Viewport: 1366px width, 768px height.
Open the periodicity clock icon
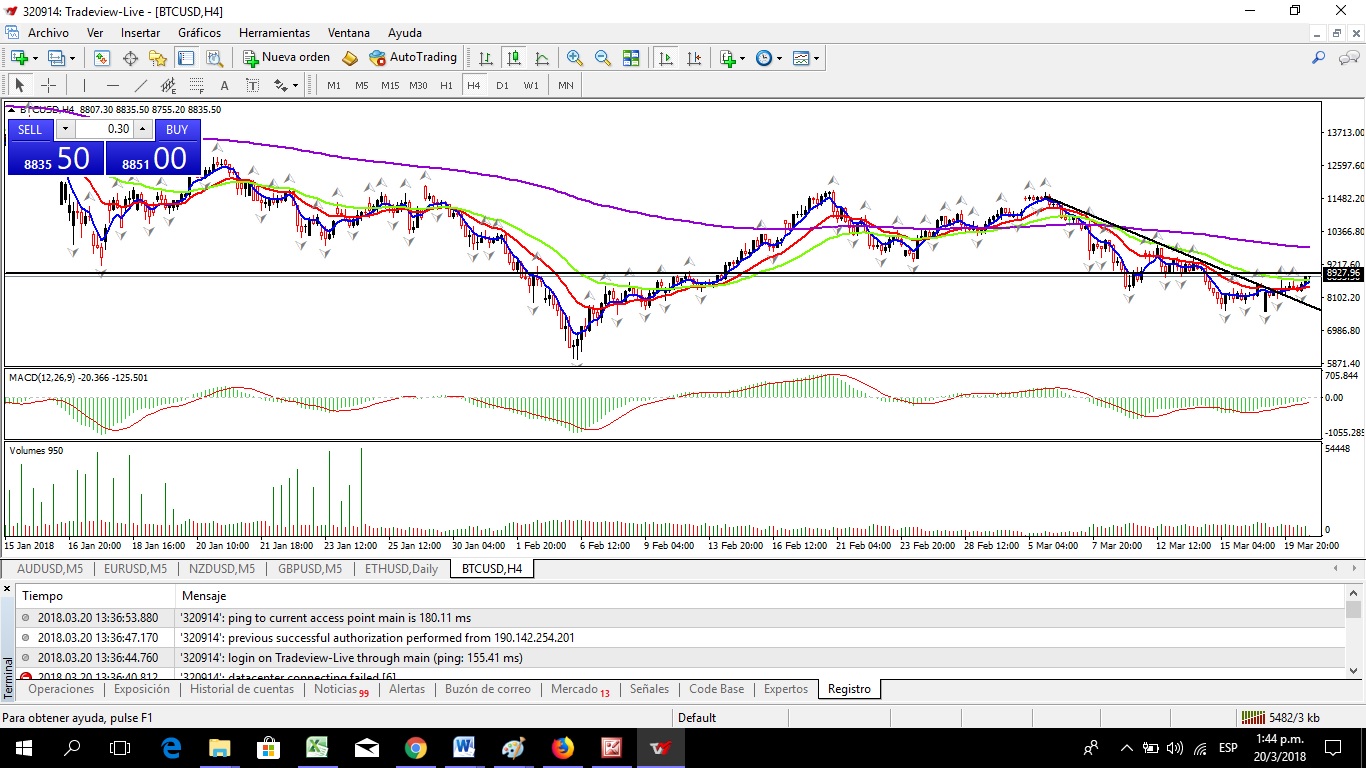(764, 58)
